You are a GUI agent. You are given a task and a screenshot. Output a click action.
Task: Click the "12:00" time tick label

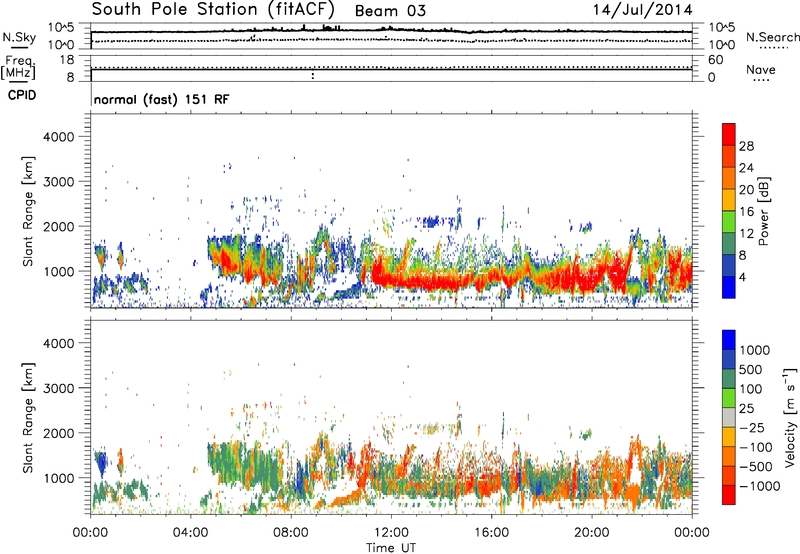(x=391, y=533)
